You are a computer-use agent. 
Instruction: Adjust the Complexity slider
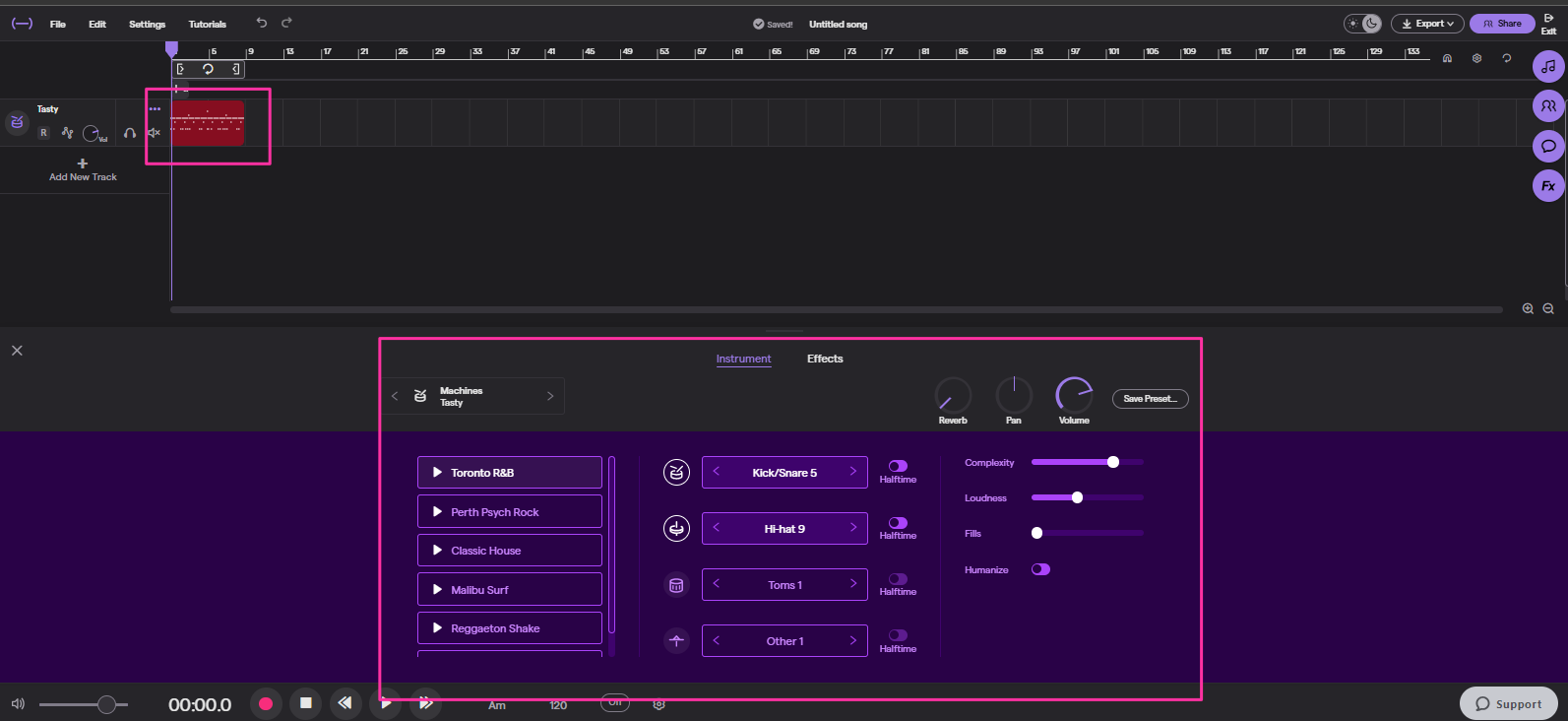[x=1087, y=462]
